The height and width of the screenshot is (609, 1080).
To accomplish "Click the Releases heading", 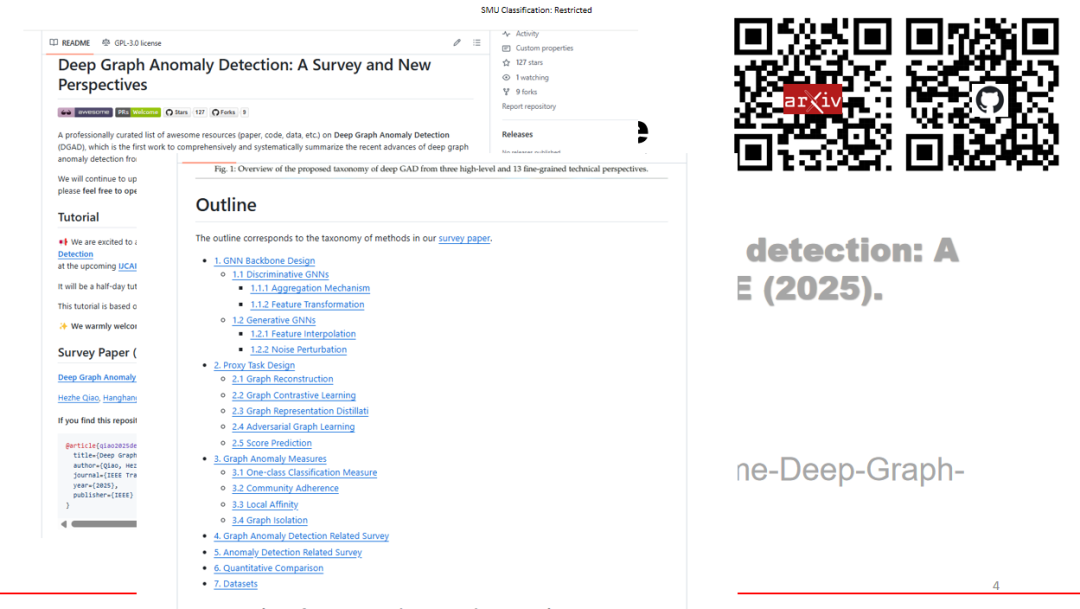I will (x=517, y=134).
